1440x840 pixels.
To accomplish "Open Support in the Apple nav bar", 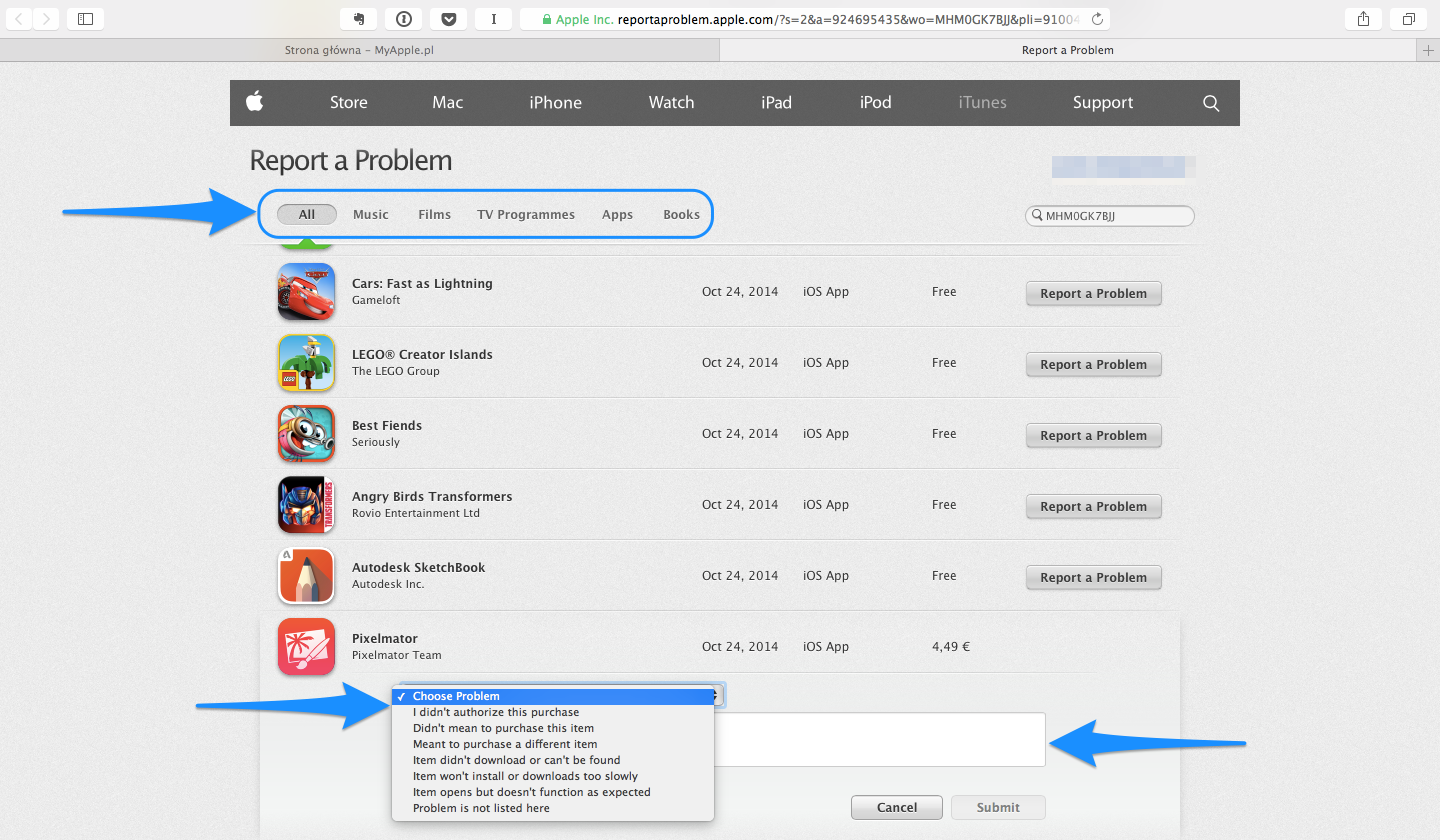I will point(1103,102).
